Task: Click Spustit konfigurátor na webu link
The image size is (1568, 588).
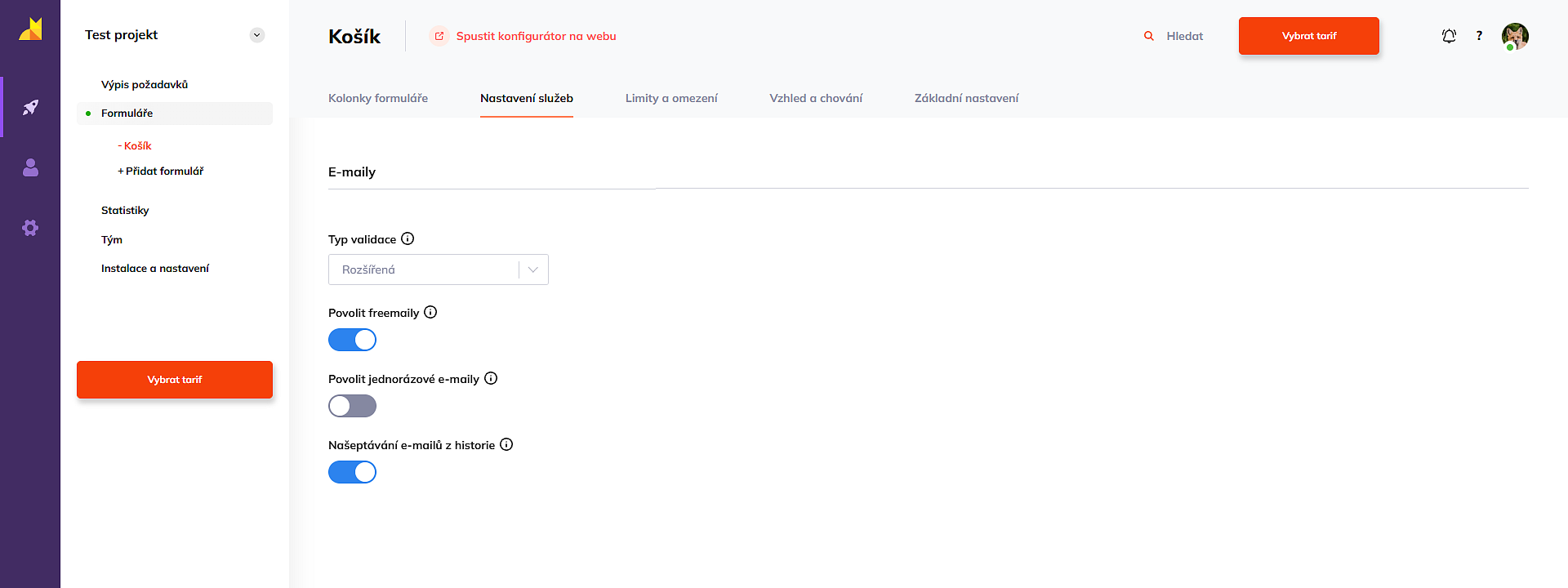Action: [535, 36]
